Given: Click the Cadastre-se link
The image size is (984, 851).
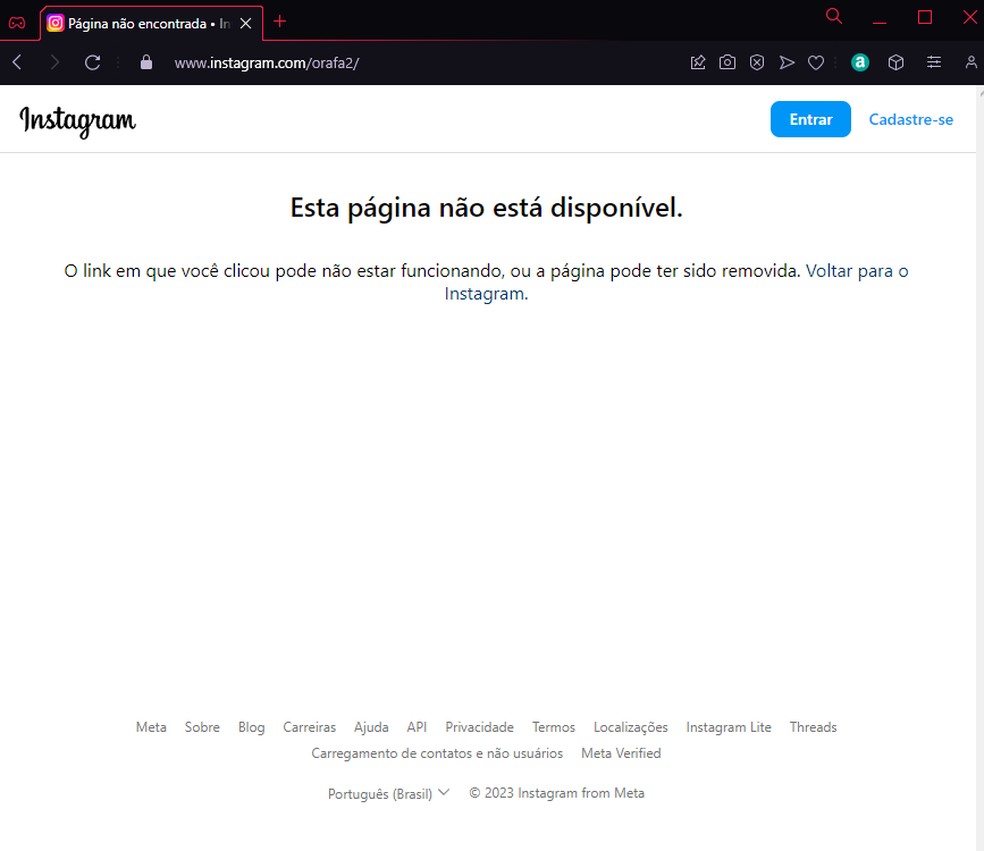Looking at the screenshot, I should point(910,119).
